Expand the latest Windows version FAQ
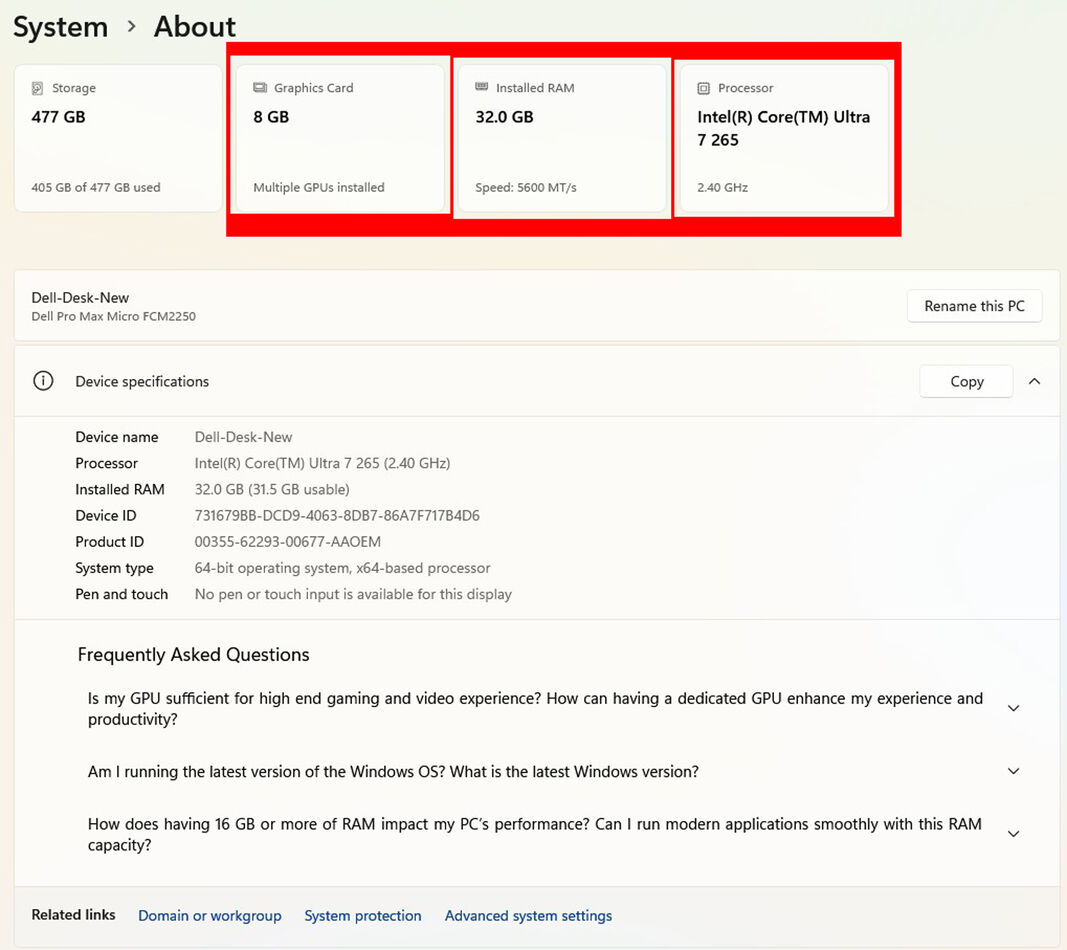The height and width of the screenshot is (950, 1067). pyautogui.click(x=1013, y=771)
